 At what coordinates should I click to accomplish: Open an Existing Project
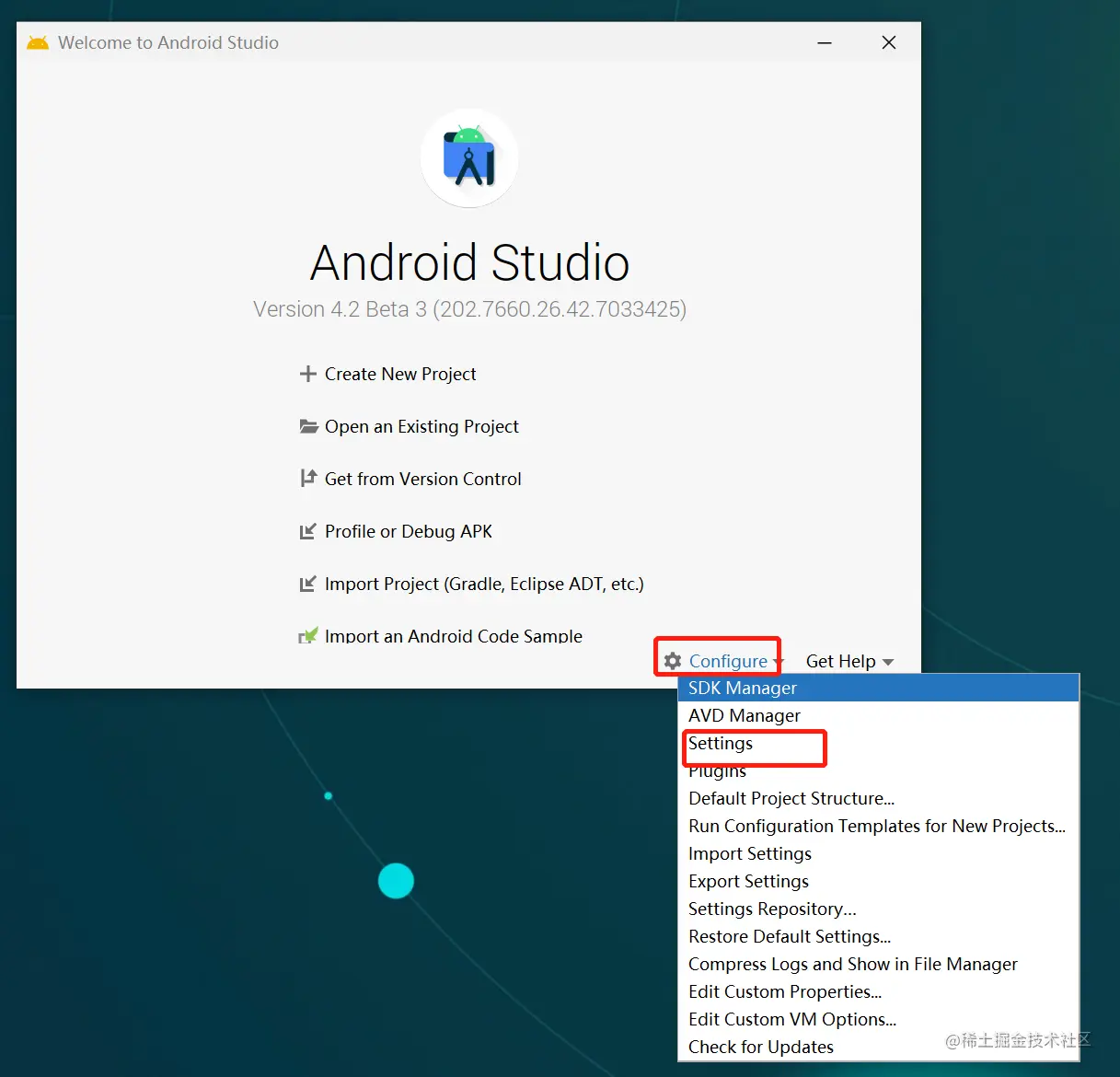pos(421,426)
